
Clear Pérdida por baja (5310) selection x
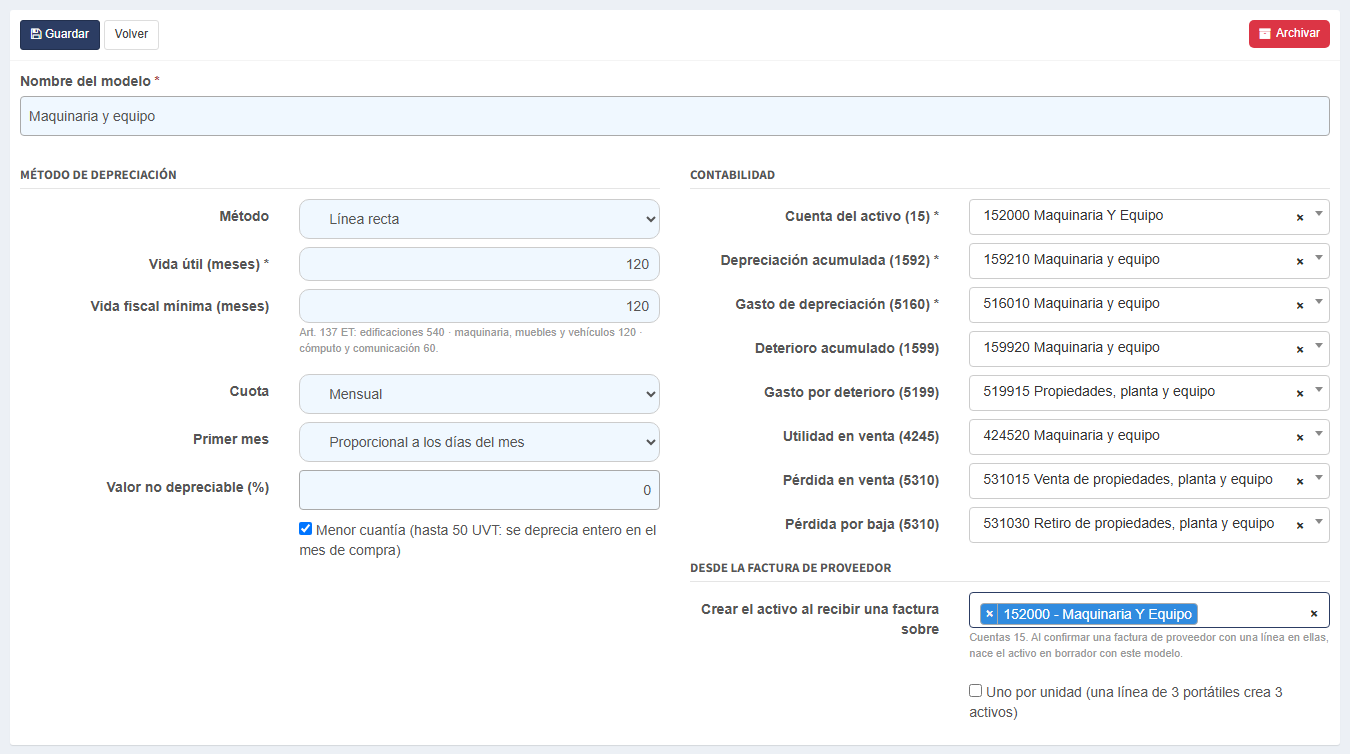pyautogui.click(x=1300, y=525)
